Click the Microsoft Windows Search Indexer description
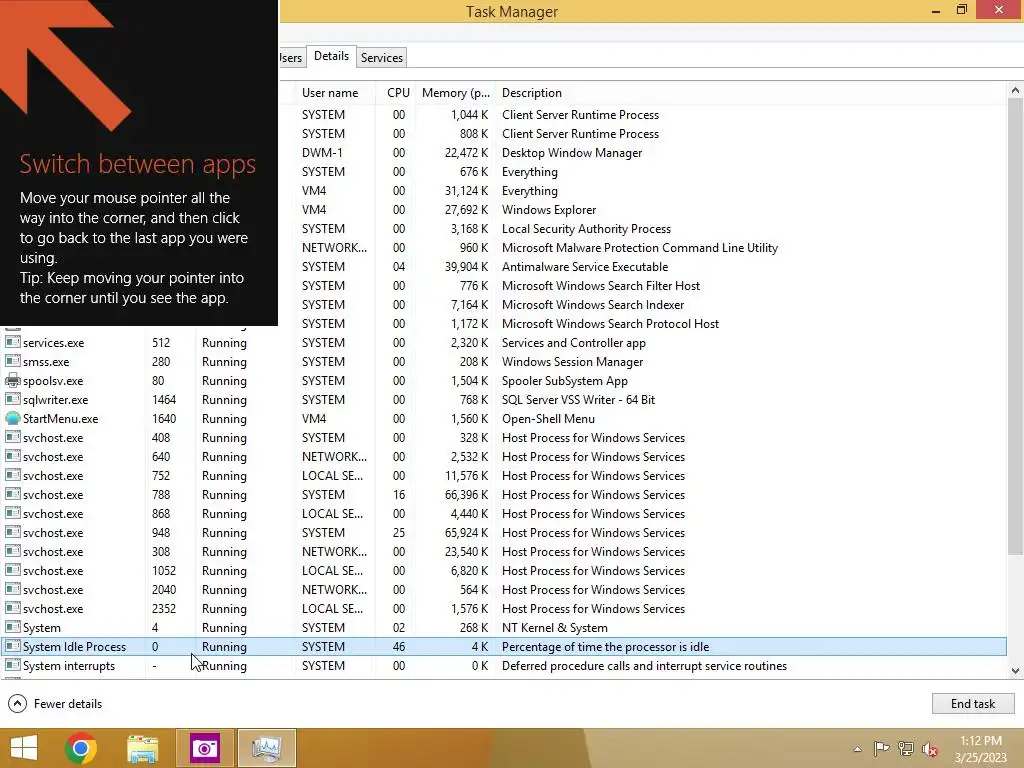Screen dimensions: 1024x768 [592, 304]
